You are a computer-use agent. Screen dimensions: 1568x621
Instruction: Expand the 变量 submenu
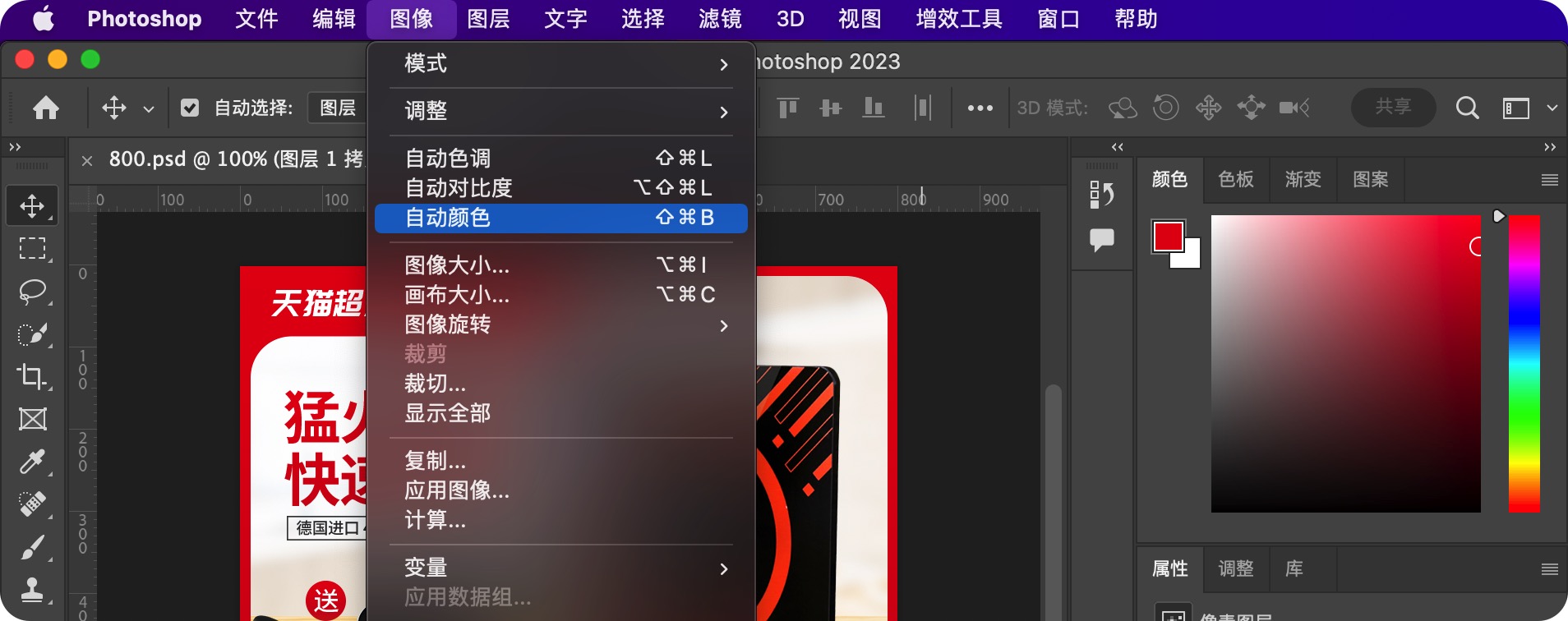pos(560,568)
